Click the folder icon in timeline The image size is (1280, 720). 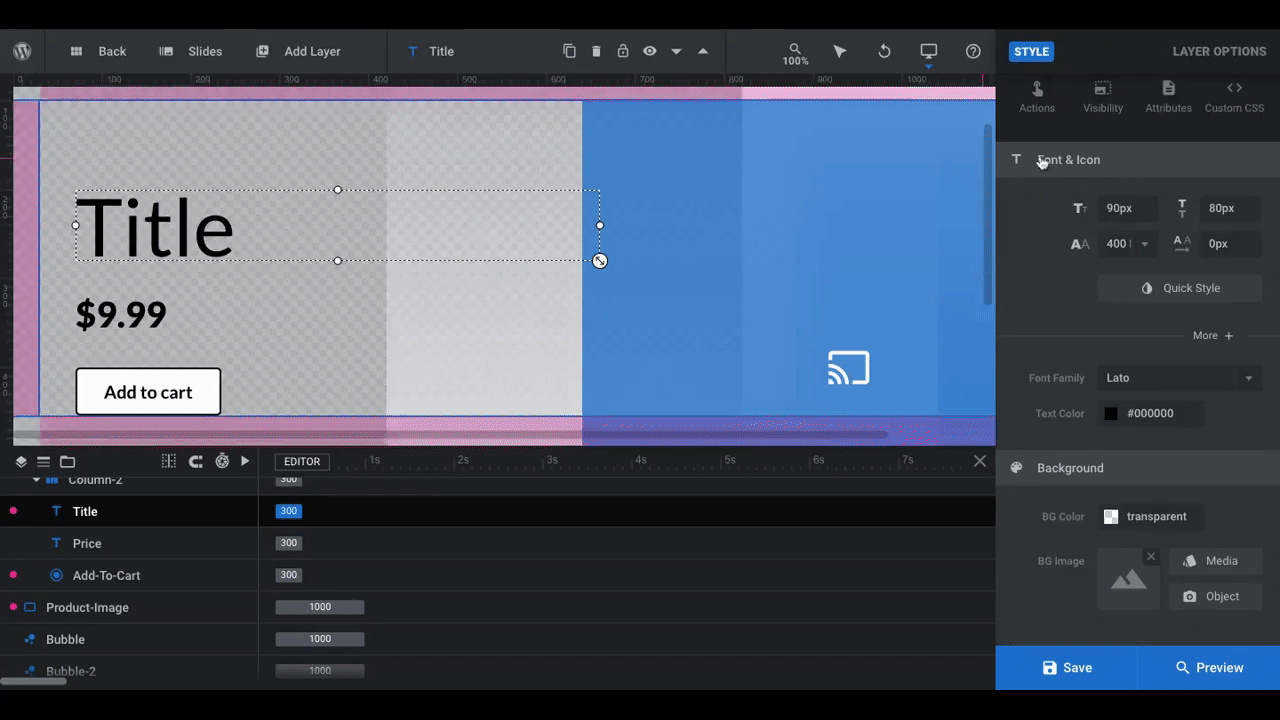click(67, 461)
